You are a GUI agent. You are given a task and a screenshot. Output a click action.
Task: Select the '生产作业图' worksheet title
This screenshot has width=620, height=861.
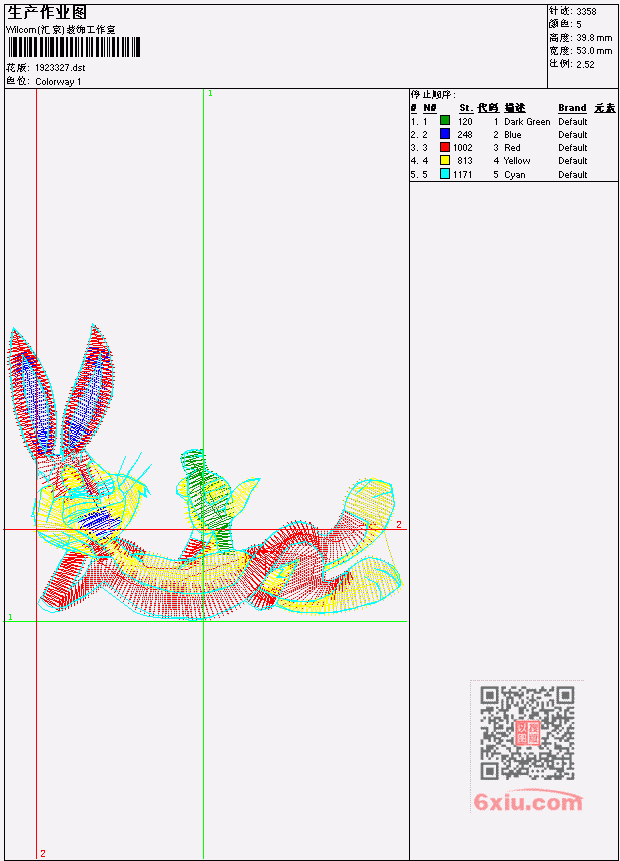click(x=47, y=13)
